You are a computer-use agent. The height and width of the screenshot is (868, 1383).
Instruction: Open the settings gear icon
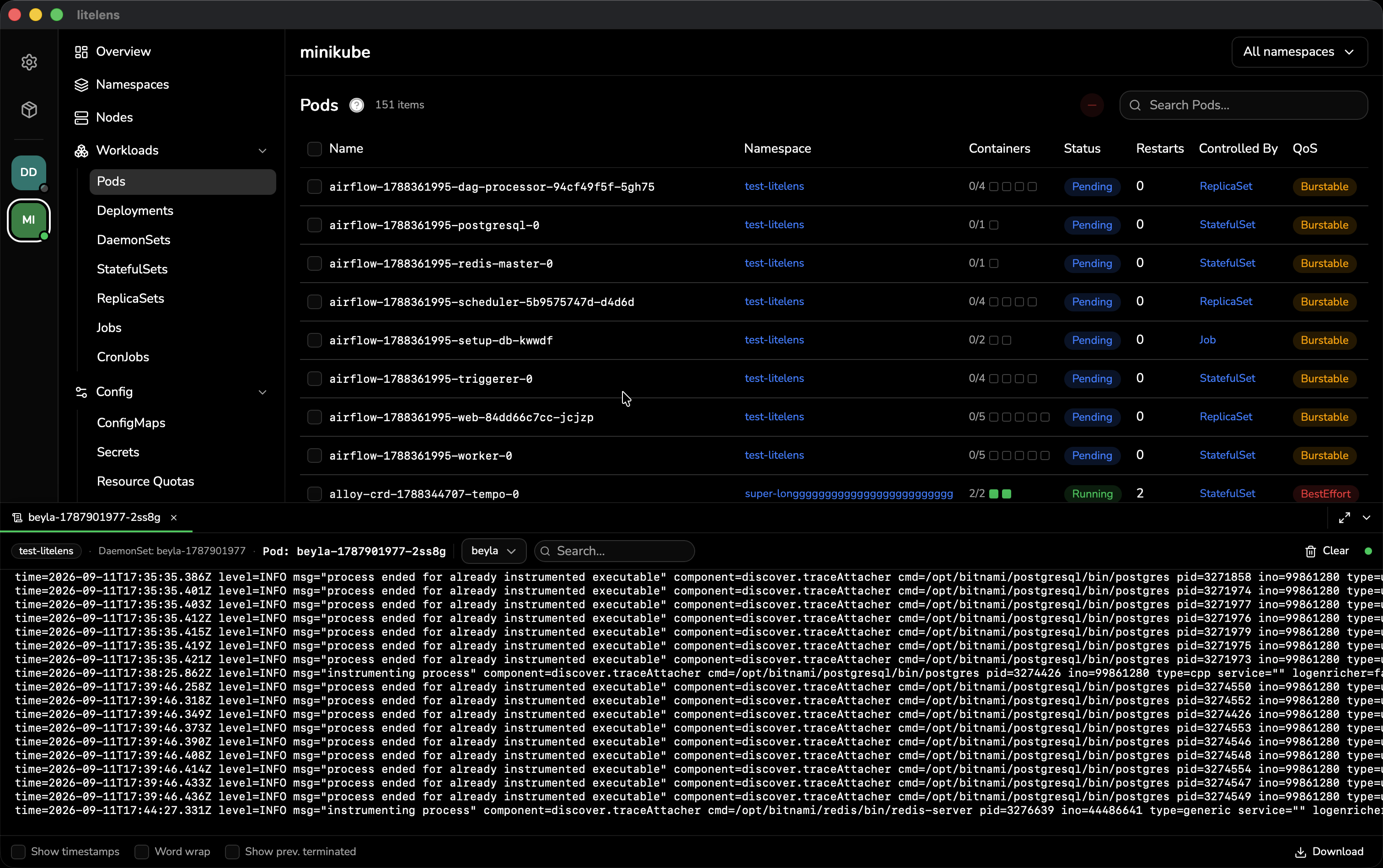pos(29,62)
